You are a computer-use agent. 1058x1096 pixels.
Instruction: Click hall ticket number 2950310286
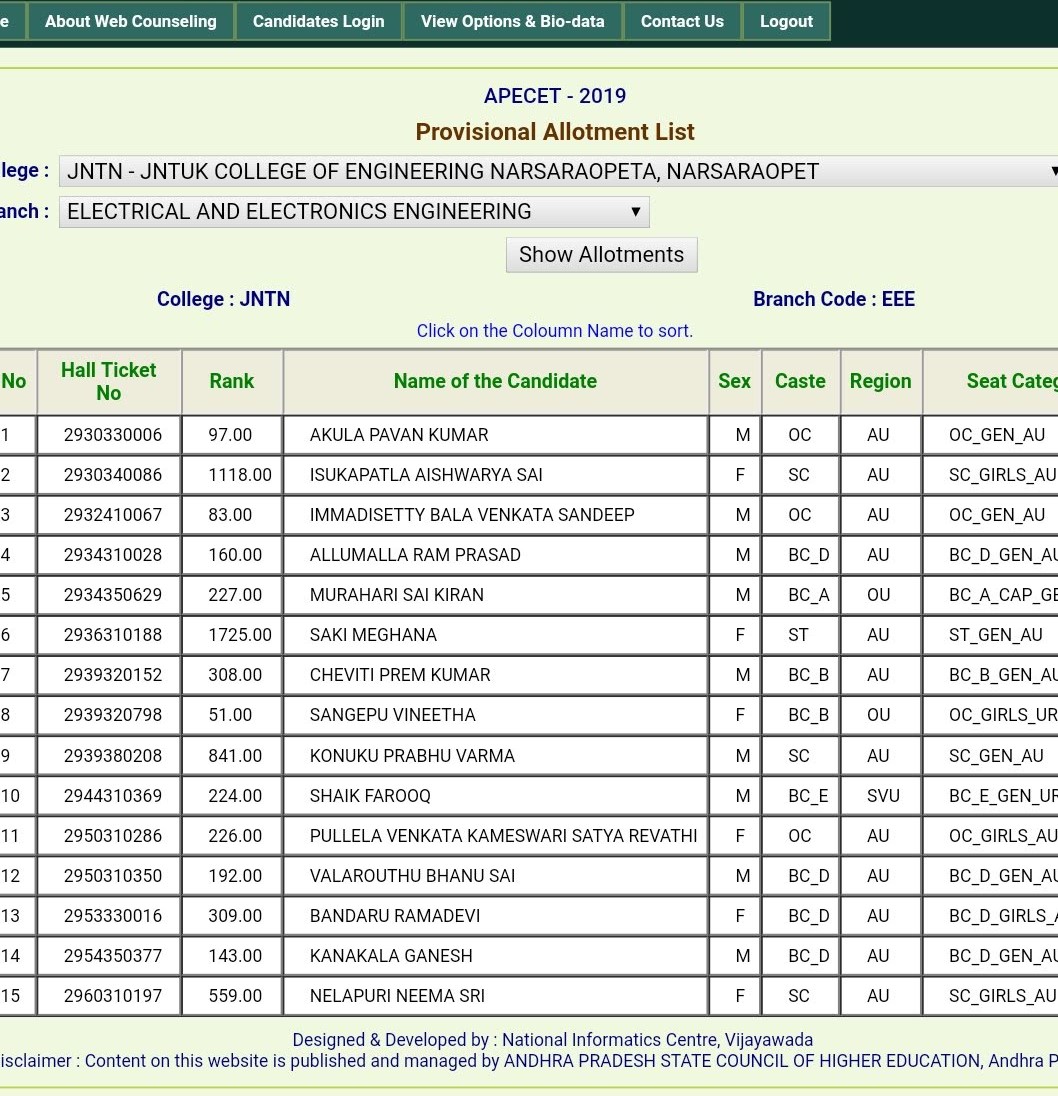[113, 836]
